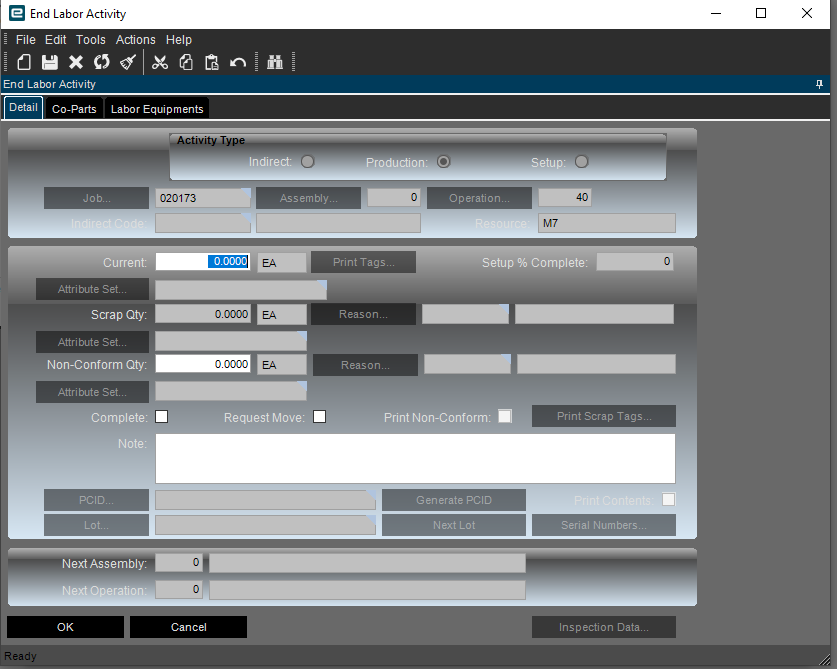Select the Production activity type radio
The width and height of the screenshot is (837, 669).
[x=444, y=161]
